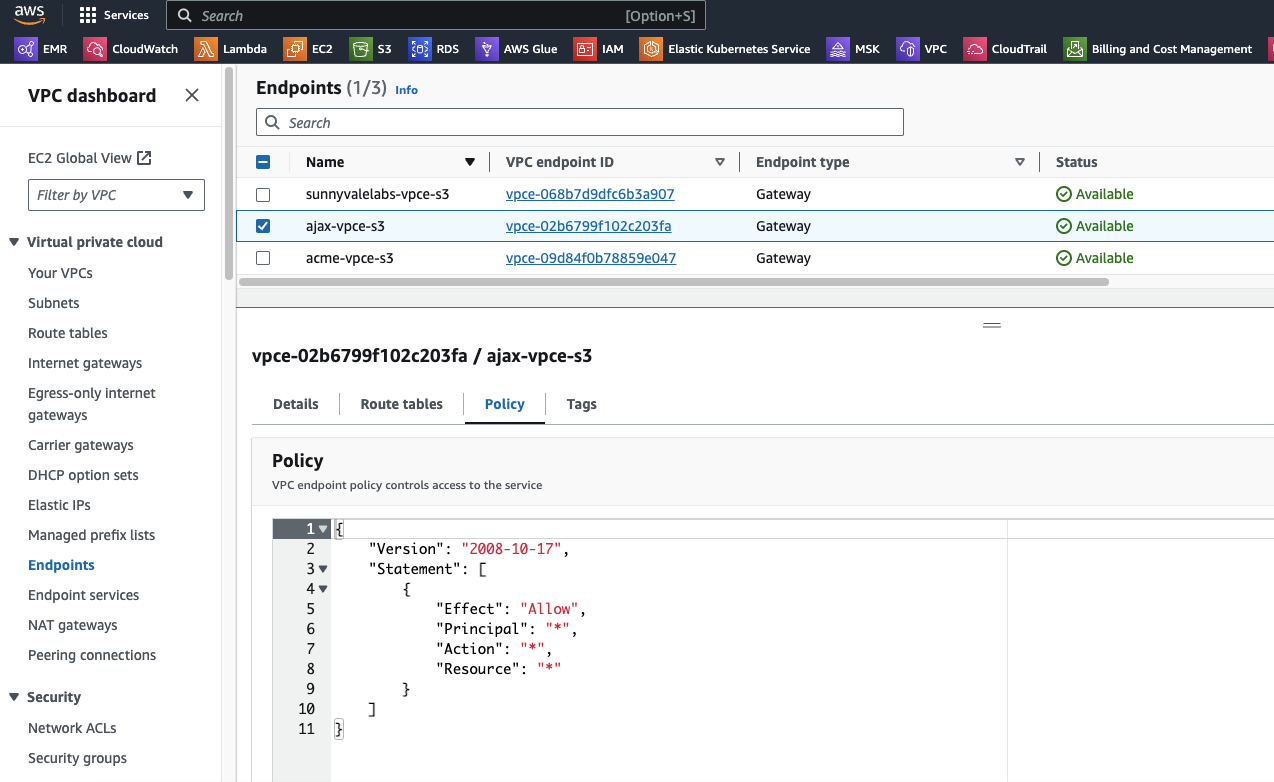
Task: Click the sidebar vertical scrollbar
Action: click(229, 171)
